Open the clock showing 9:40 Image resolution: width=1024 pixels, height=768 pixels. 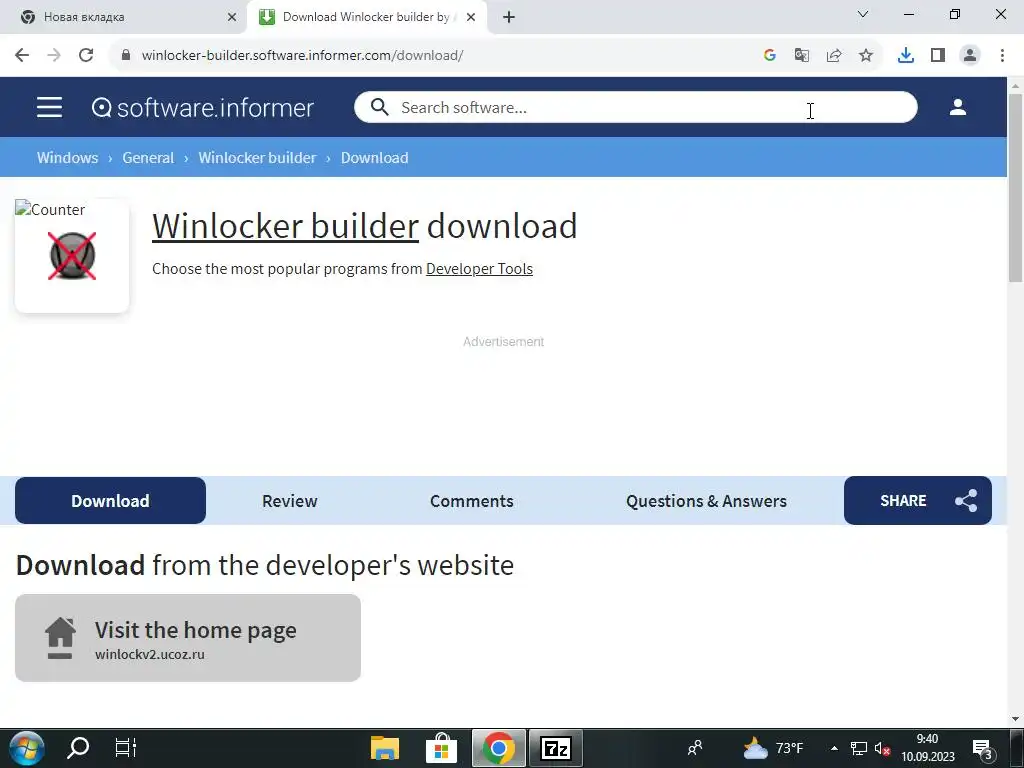coord(927,748)
